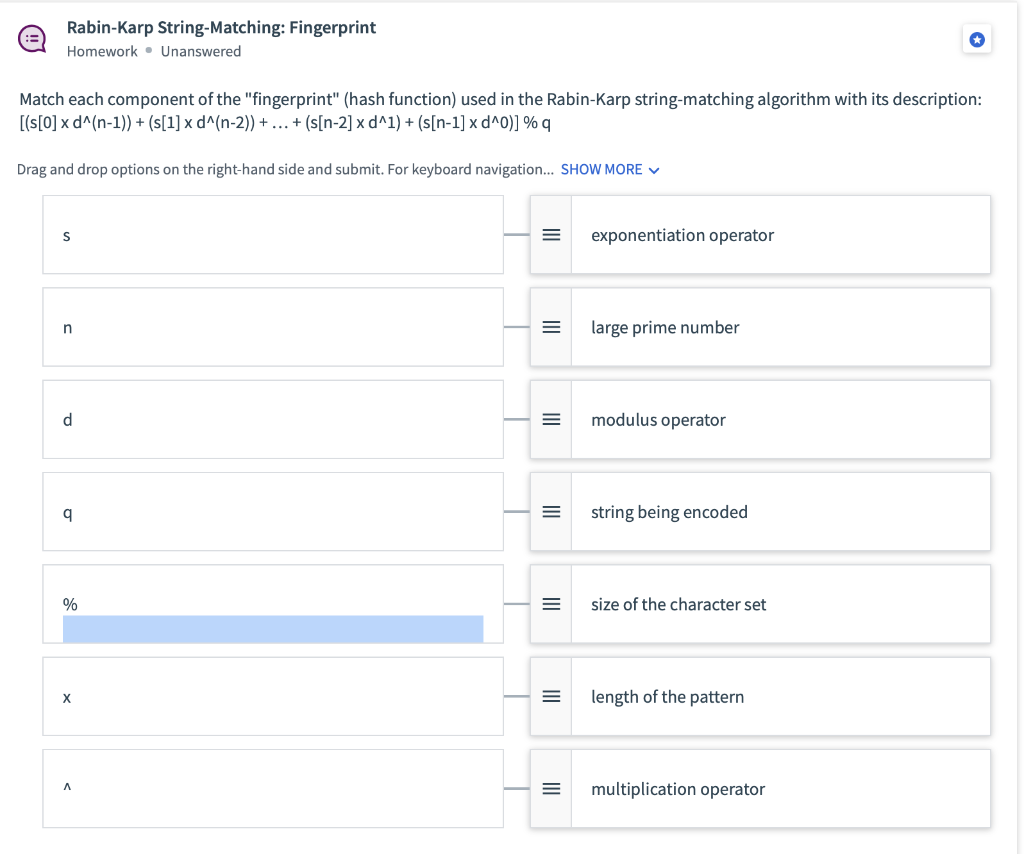Click the drag handle beside "size of the character set"
Screen dimensions: 1024x854
pos(550,604)
